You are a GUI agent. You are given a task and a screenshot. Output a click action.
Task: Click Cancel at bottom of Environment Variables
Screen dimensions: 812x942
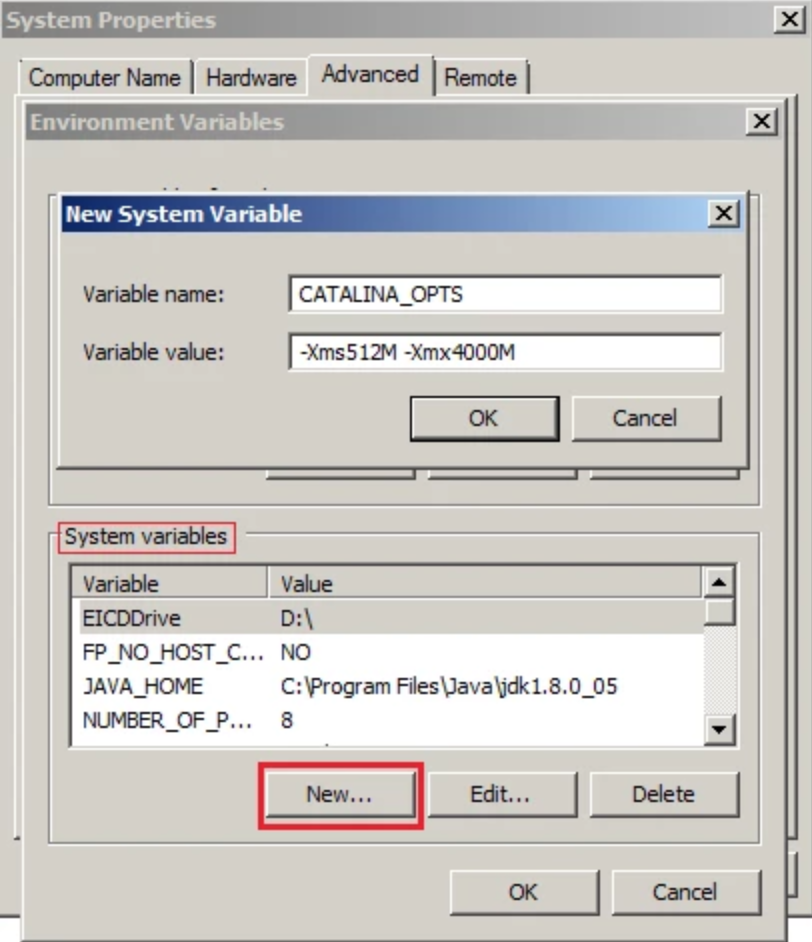click(685, 892)
